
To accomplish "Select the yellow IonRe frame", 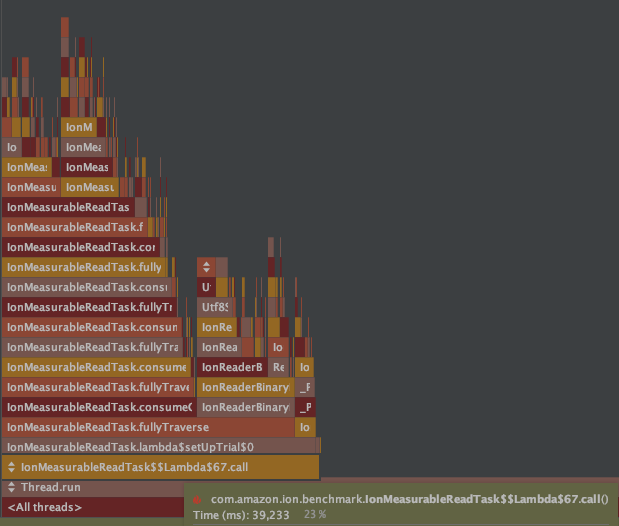I will pos(217,327).
